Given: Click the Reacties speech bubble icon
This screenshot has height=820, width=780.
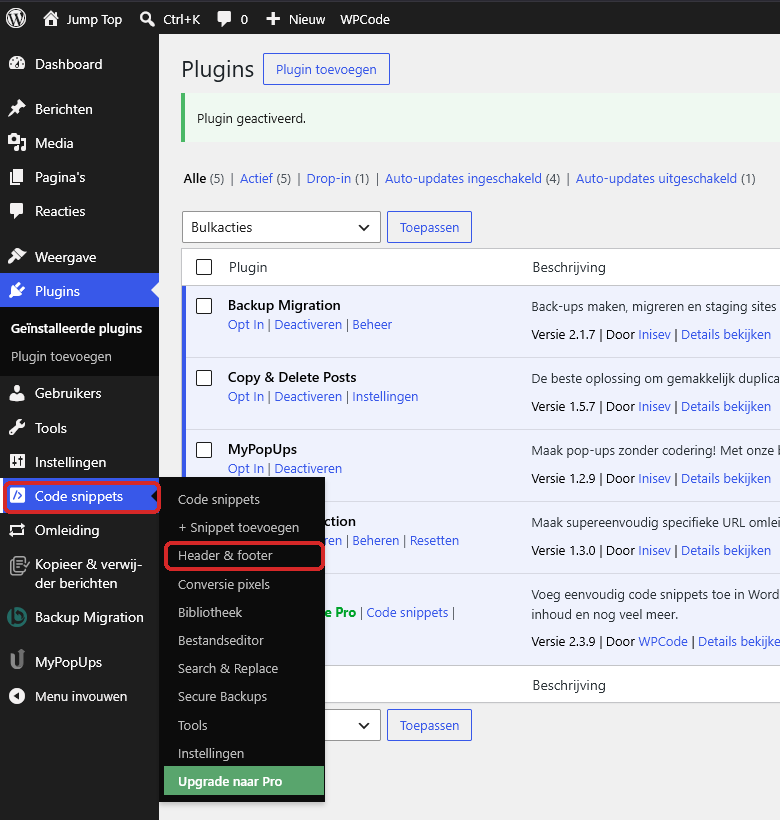Looking at the screenshot, I should click(x=17, y=211).
